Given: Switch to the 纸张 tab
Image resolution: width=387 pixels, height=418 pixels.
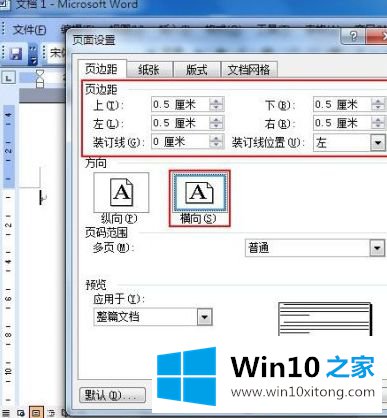Looking at the screenshot, I should click(149, 70).
